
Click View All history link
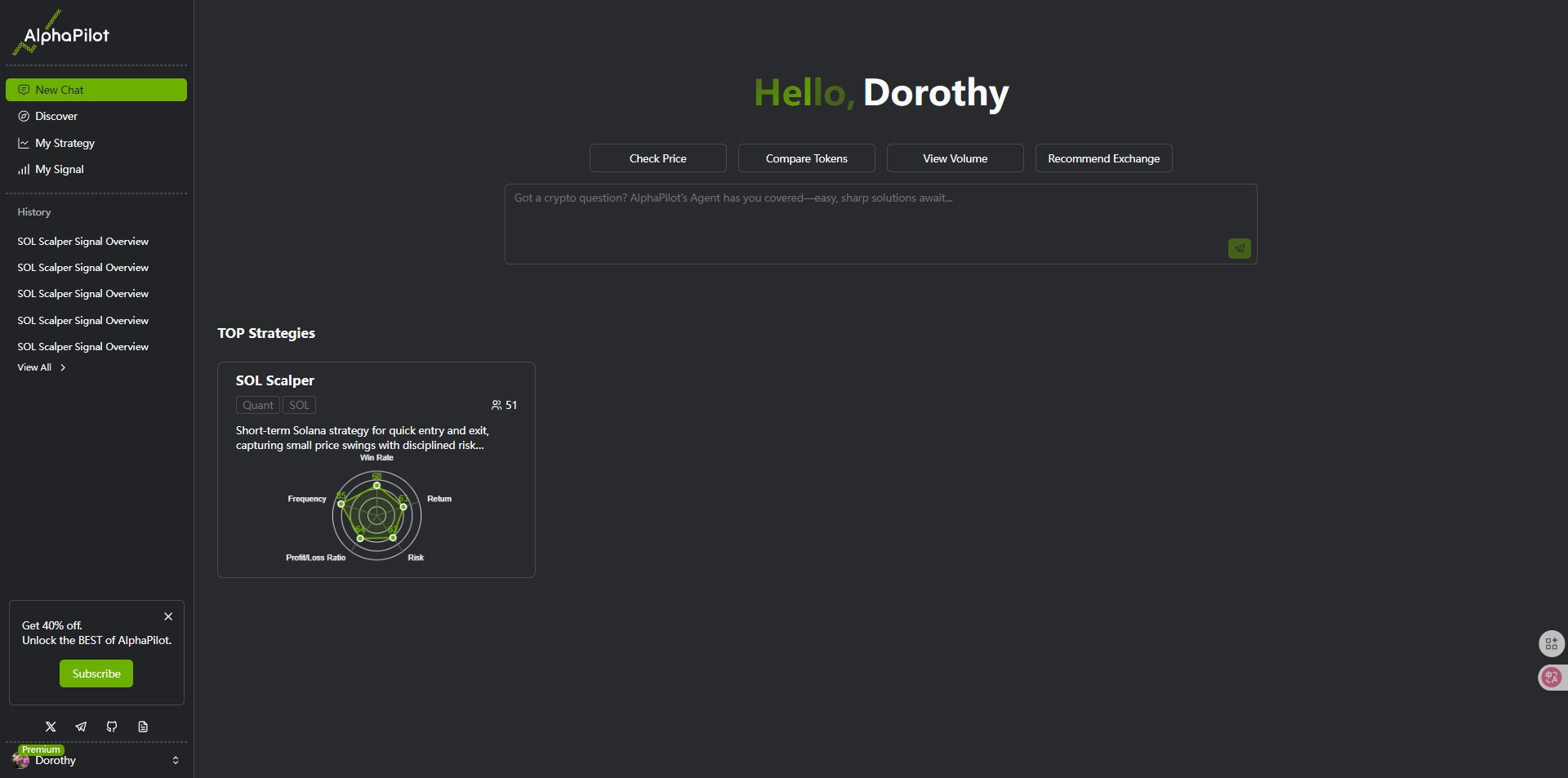click(x=34, y=367)
